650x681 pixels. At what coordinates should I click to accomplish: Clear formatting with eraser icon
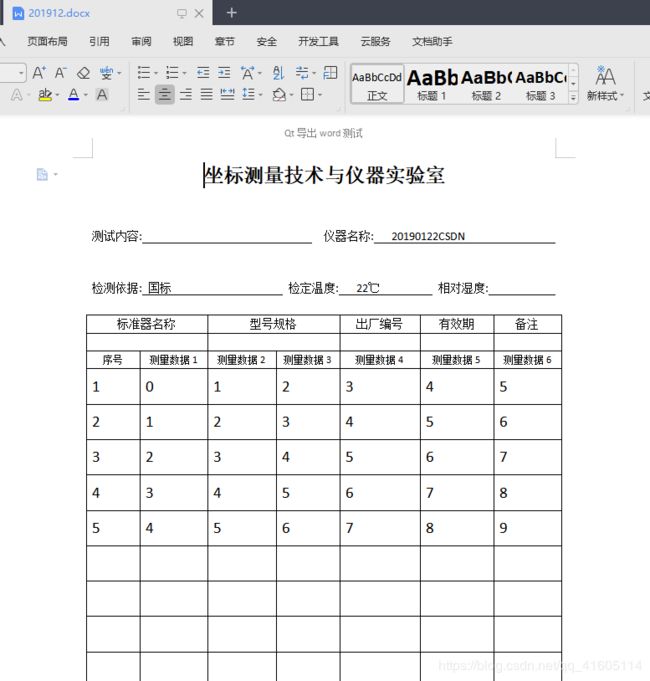click(x=83, y=73)
